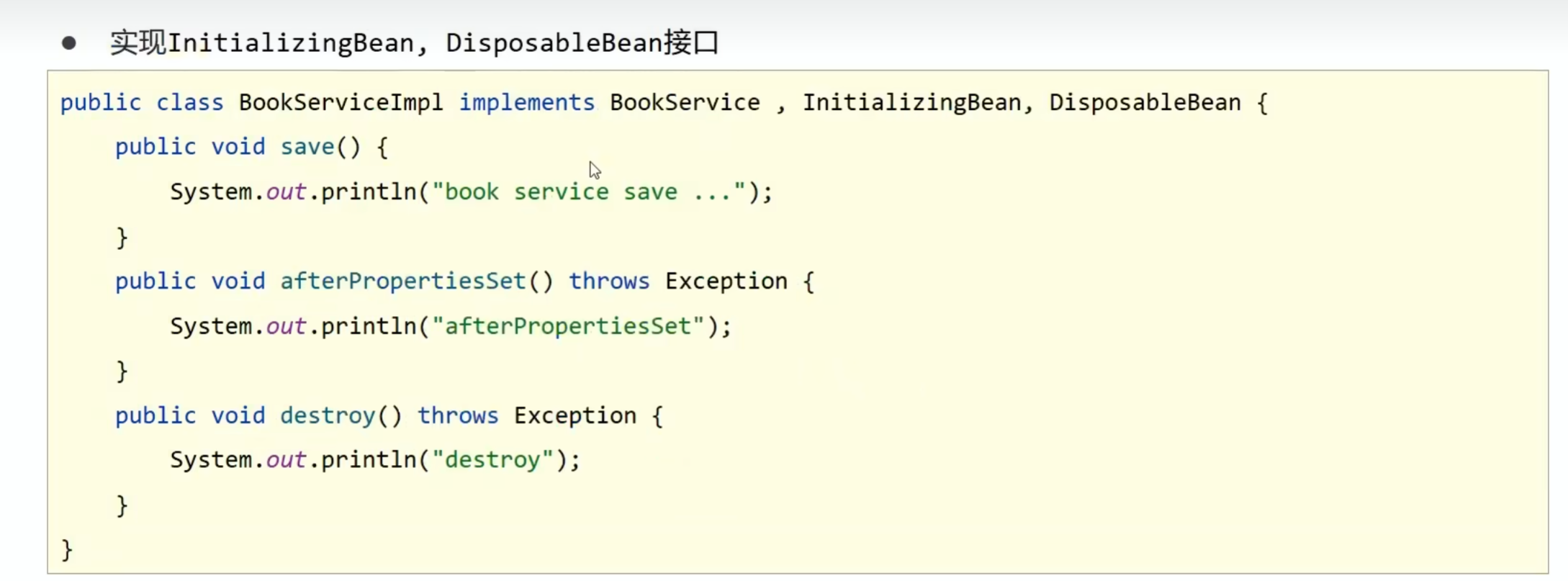This screenshot has height=581, width=1568.
Task: Click Exception on the destroy method line
Action: [575, 416]
